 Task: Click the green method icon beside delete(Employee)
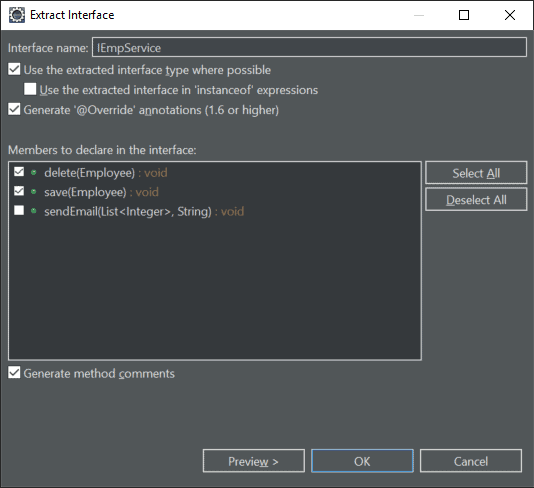pyautogui.click(x=33, y=173)
